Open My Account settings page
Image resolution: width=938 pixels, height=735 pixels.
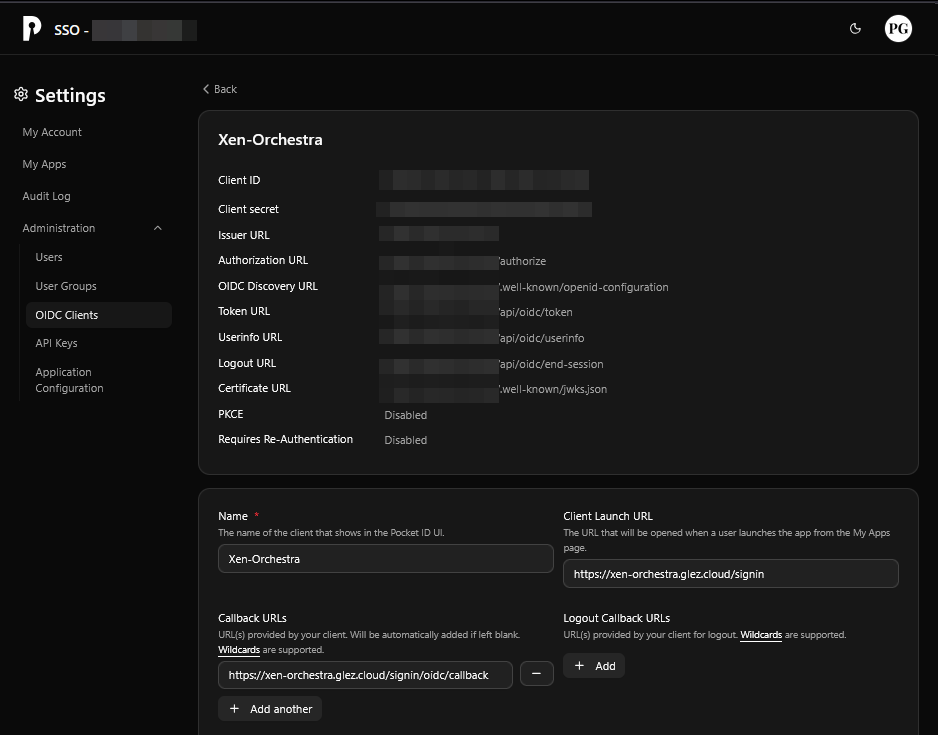(x=52, y=132)
